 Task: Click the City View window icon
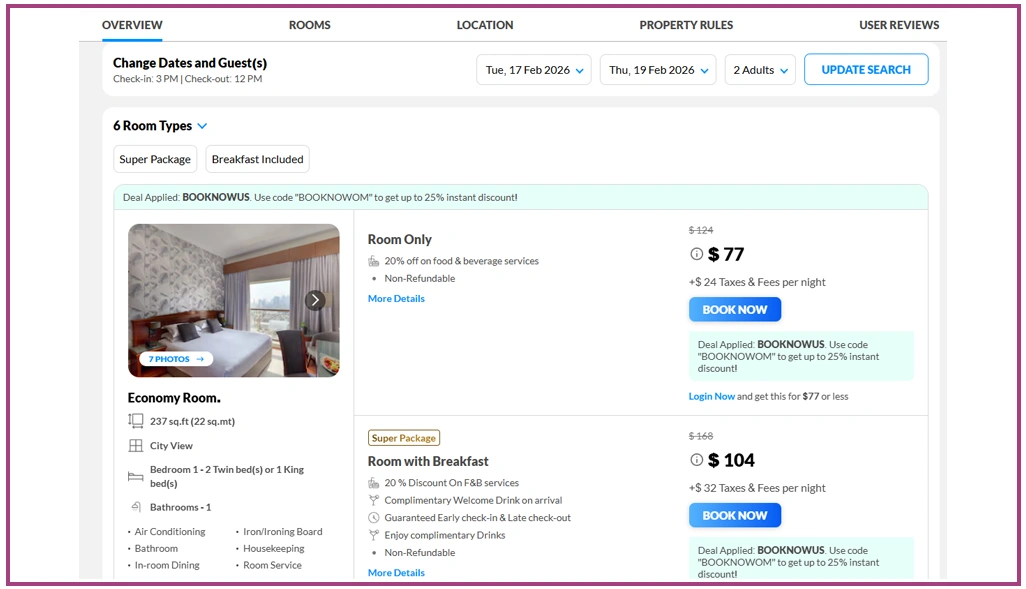pyautogui.click(x=136, y=446)
